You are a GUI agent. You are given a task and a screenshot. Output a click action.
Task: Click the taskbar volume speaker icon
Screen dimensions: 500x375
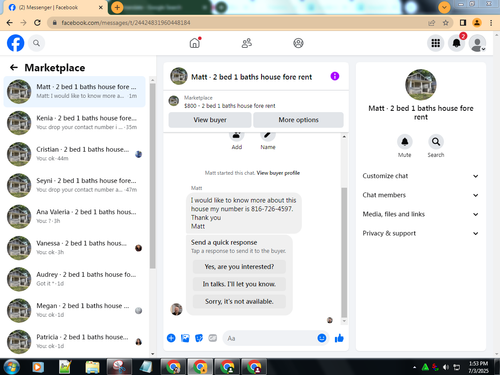point(446,367)
